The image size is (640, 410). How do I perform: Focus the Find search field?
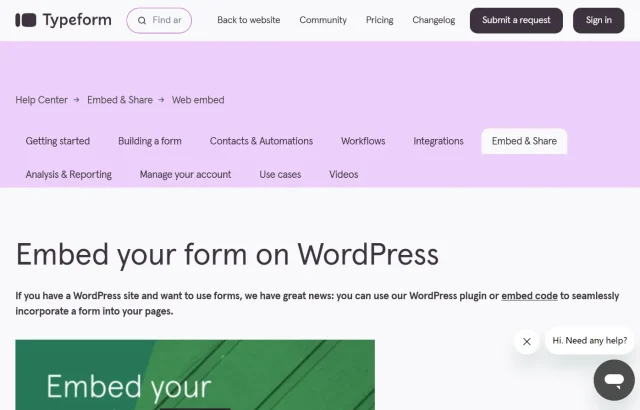159,20
